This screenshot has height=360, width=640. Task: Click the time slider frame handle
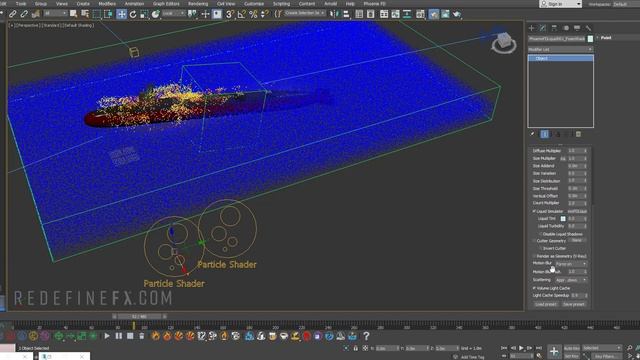(139, 316)
